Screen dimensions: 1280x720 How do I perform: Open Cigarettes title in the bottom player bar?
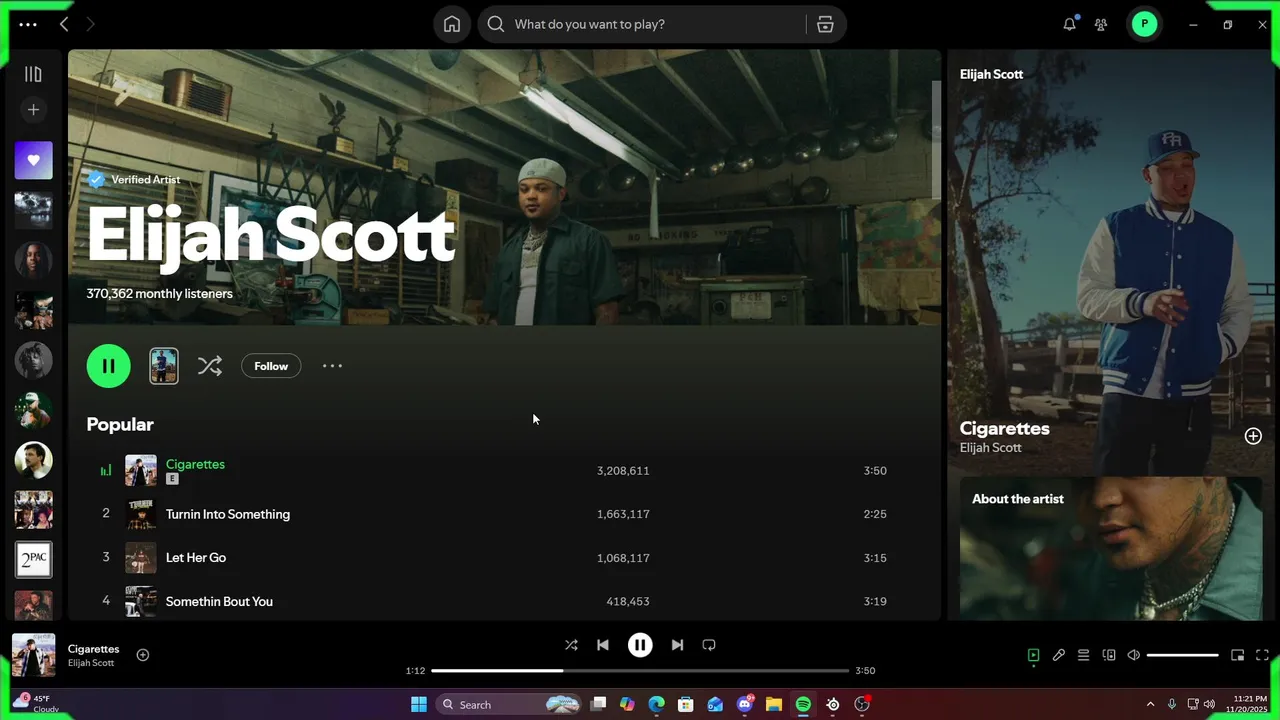point(93,649)
